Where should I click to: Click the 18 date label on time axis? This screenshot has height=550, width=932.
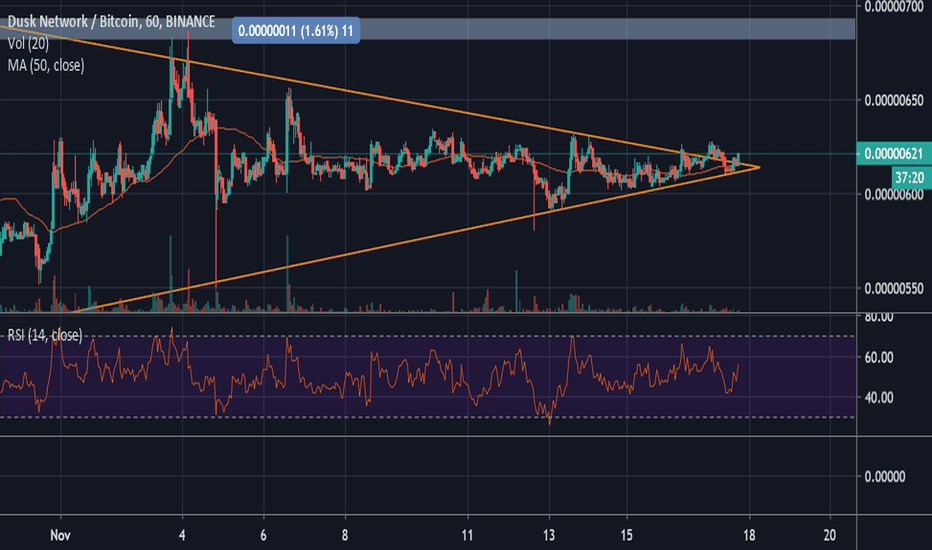pos(749,535)
